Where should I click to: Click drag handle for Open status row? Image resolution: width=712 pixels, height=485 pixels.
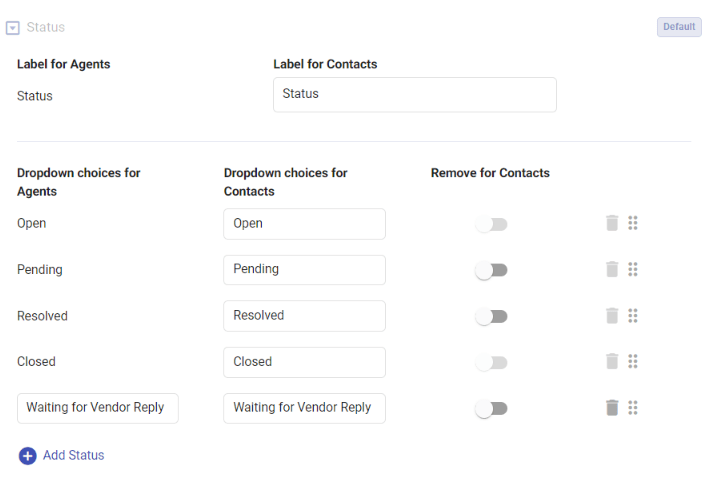coord(633,223)
